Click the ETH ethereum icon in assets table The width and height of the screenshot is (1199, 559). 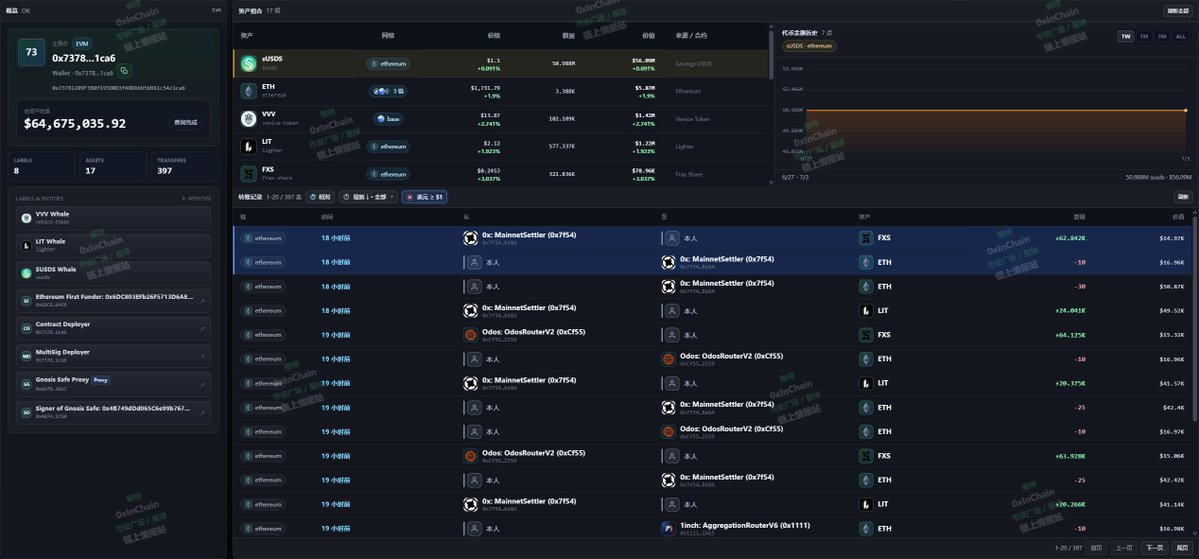point(249,91)
